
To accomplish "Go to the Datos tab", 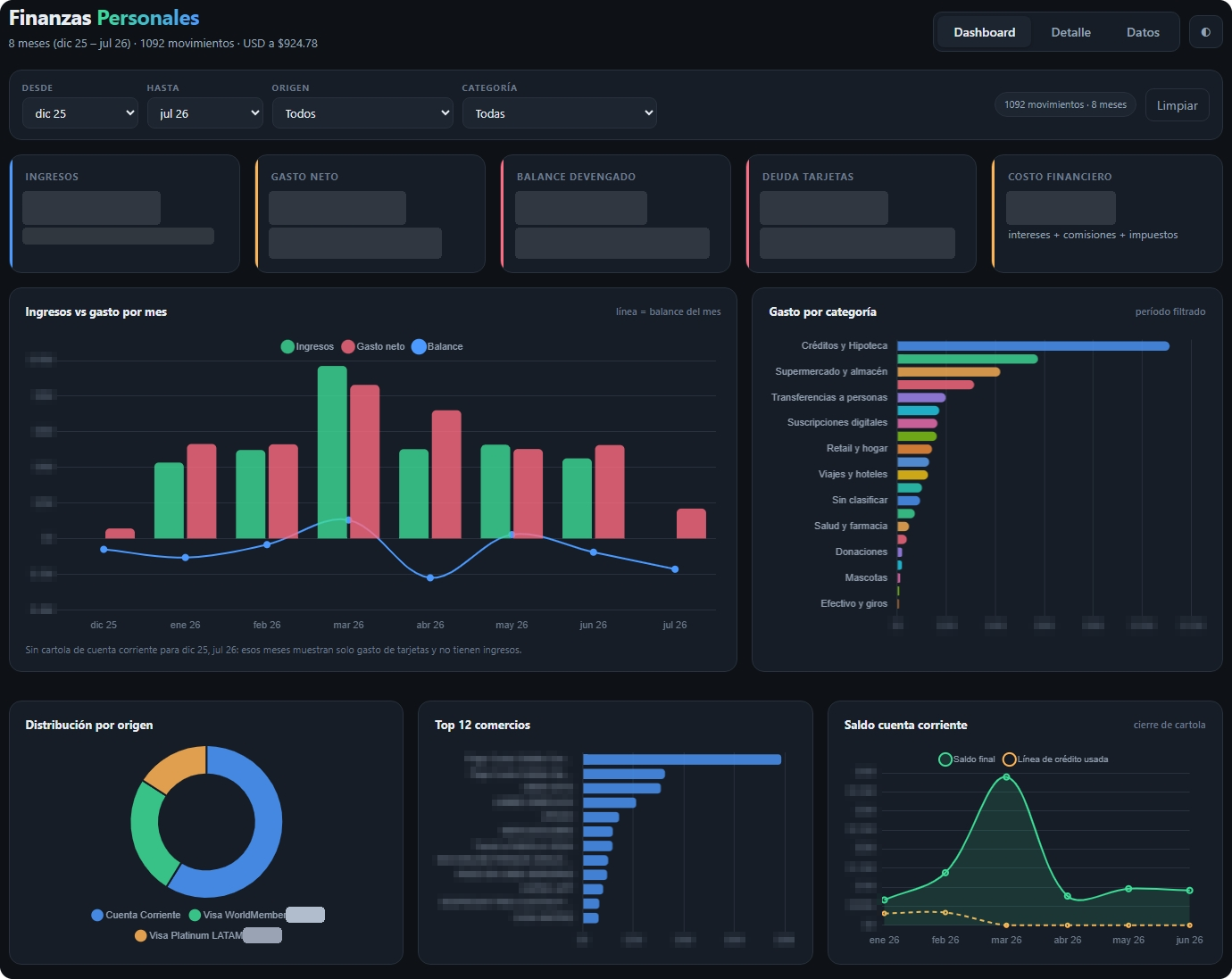I will point(1143,32).
